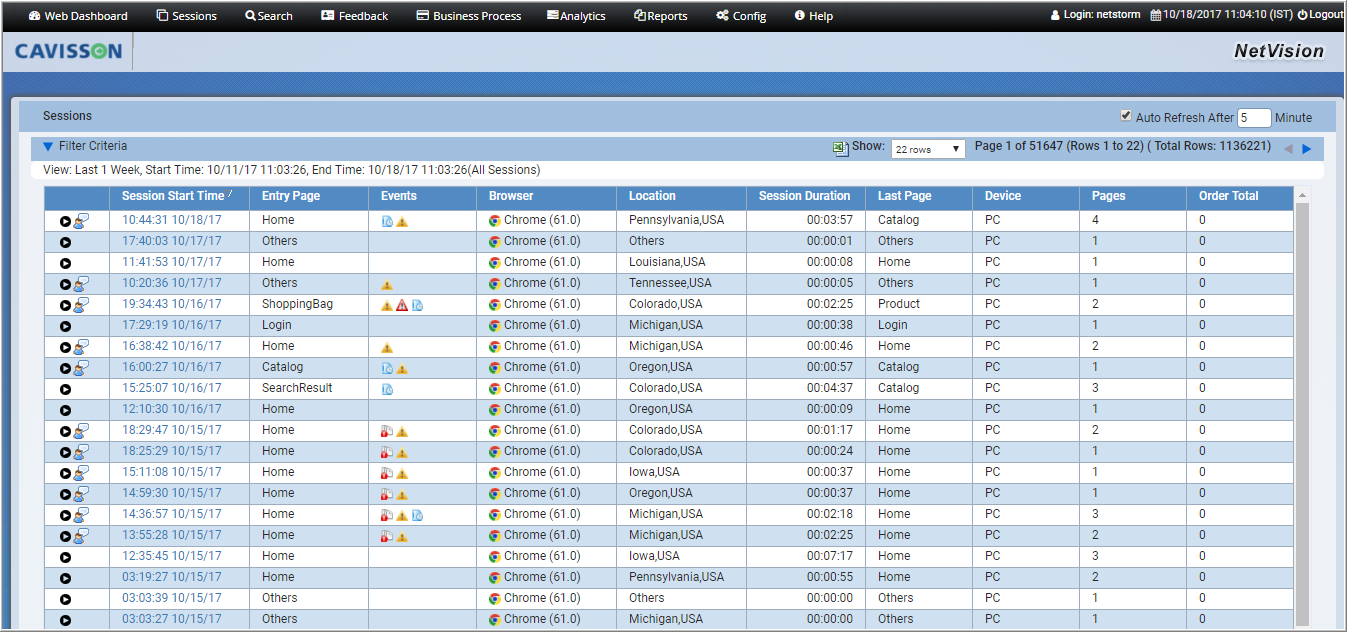Click page event icon in 14:36:57 row
This screenshot has height=632, width=1347.
click(x=417, y=515)
